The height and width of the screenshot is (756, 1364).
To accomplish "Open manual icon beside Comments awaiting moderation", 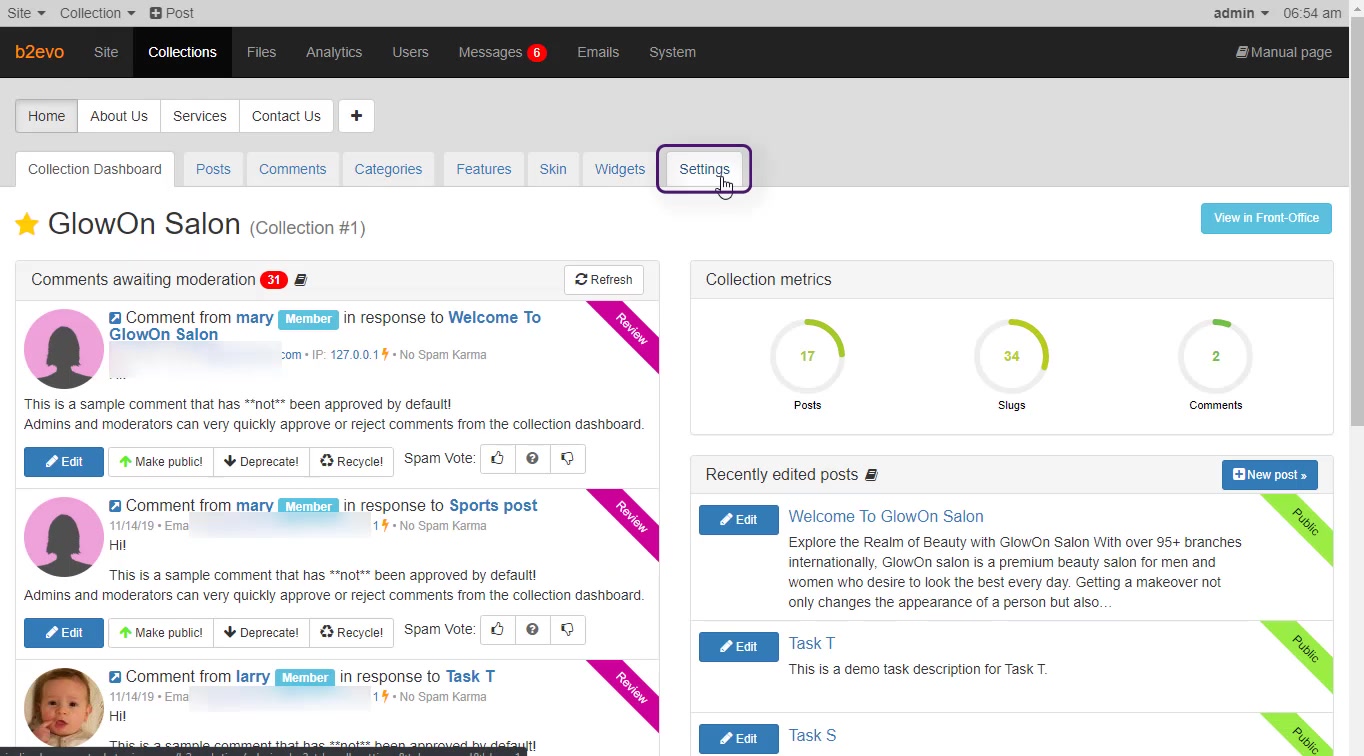I will (x=301, y=280).
